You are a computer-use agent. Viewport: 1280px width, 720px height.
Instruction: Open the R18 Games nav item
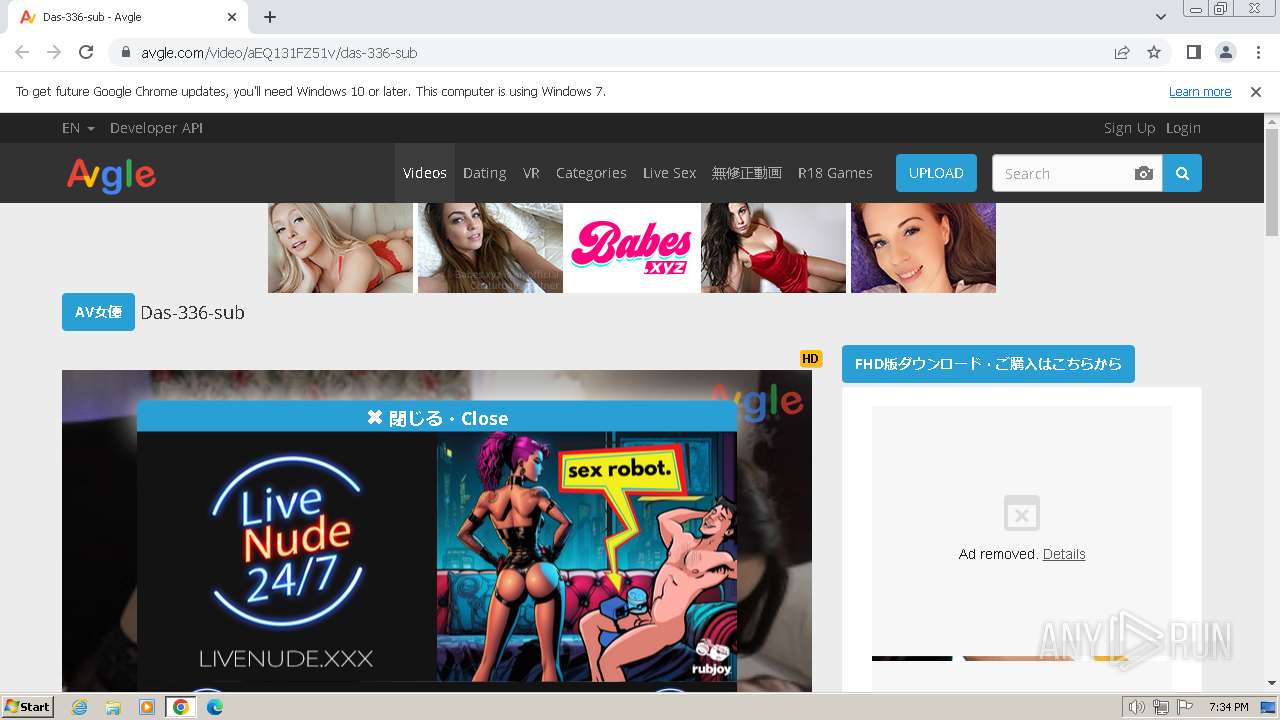tap(835, 173)
